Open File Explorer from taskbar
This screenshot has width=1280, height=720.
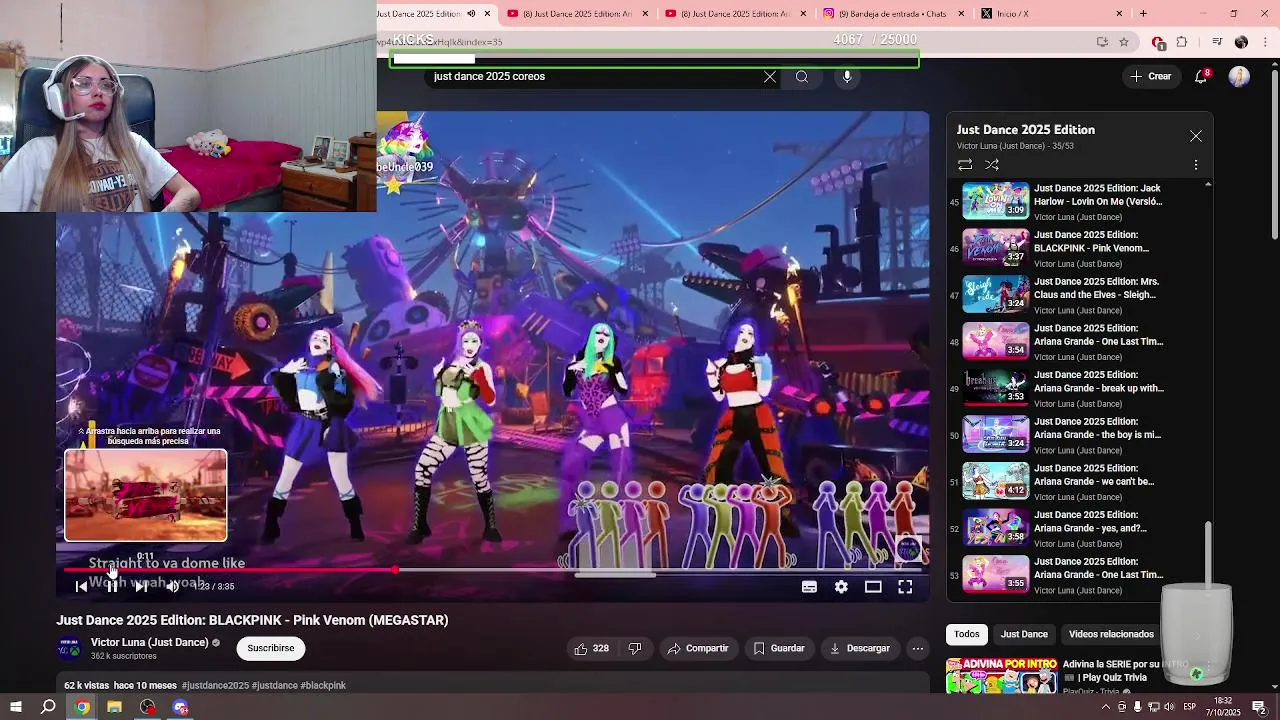tap(114, 707)
